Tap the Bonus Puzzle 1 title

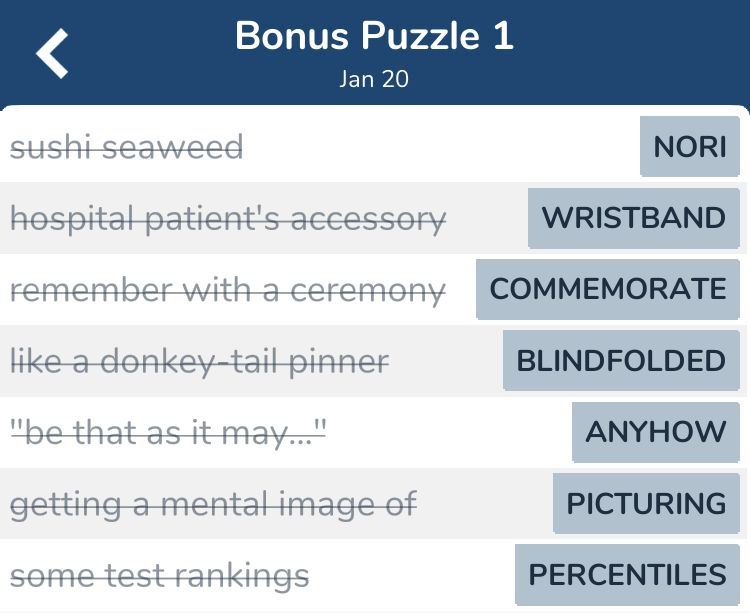click(x=375, y=36)
